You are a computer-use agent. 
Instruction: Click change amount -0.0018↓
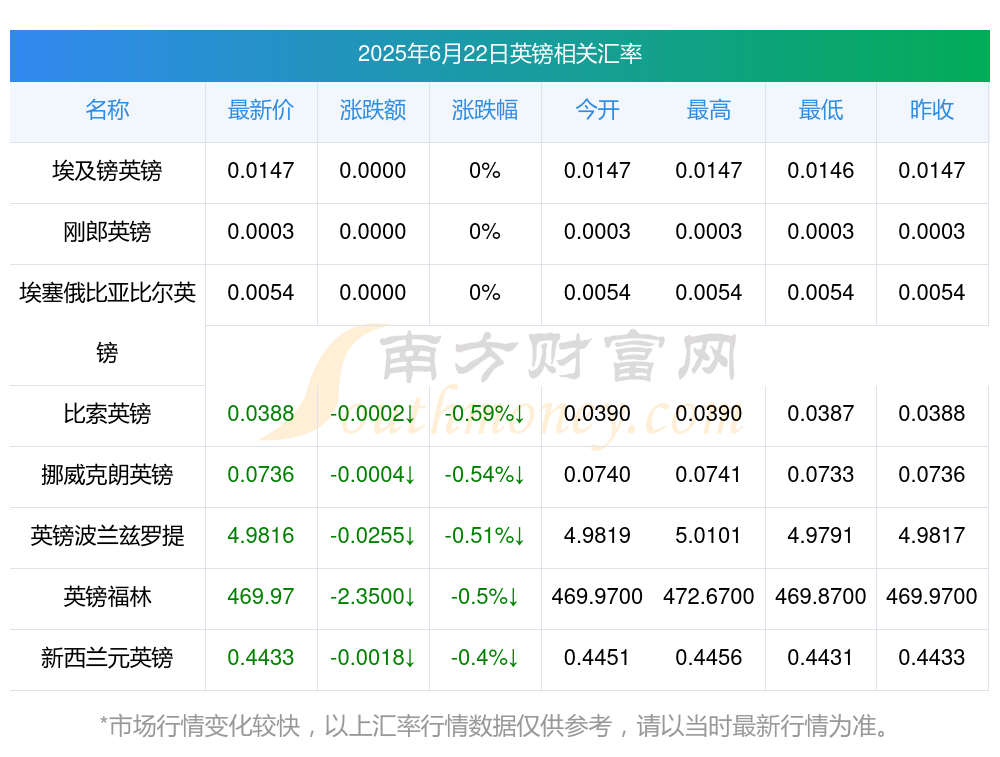coord(372,658)
